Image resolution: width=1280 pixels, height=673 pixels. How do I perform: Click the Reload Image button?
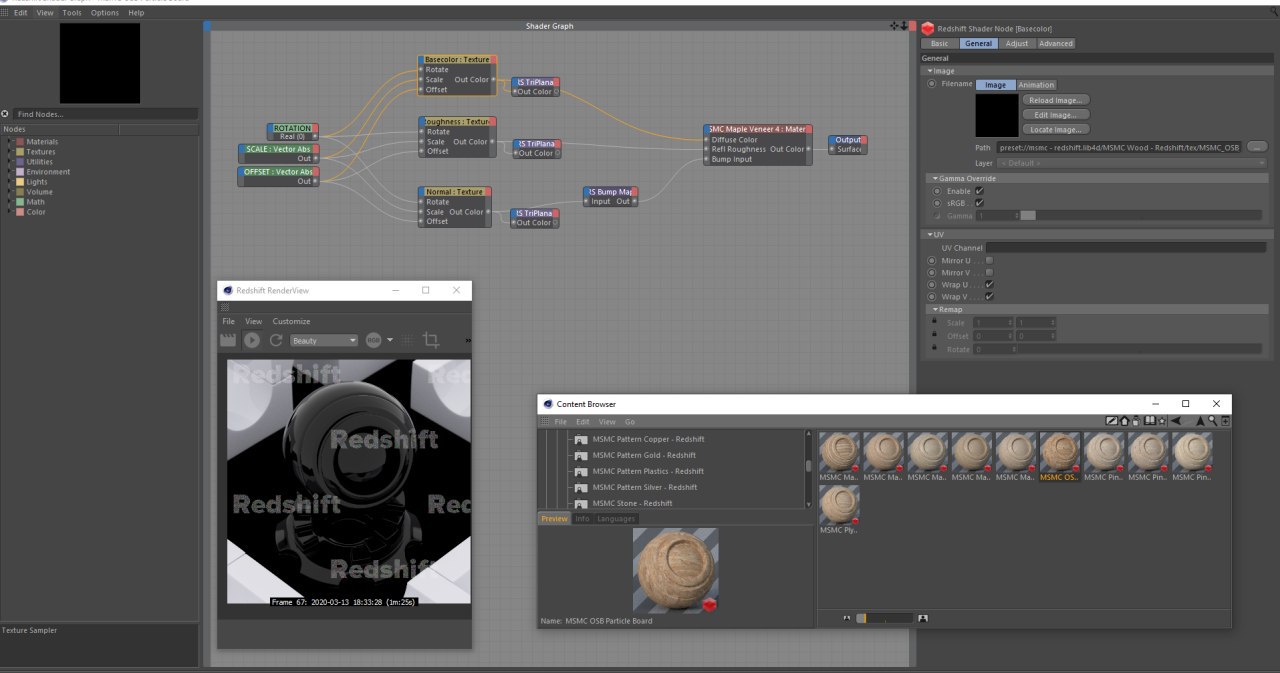[x=1056, y=100]
